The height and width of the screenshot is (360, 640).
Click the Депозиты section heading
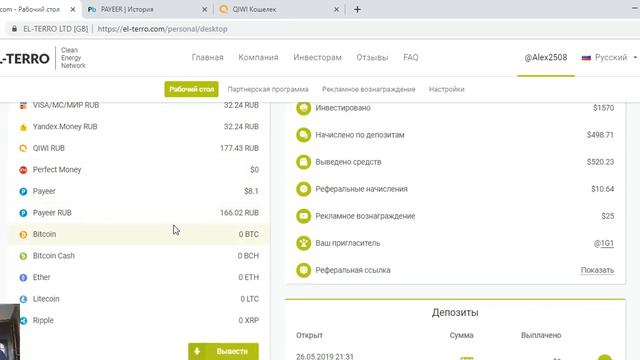coord(455,313)
